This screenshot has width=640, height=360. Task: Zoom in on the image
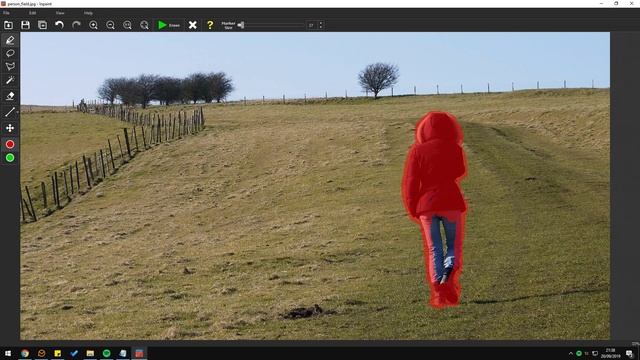point(93,25)
